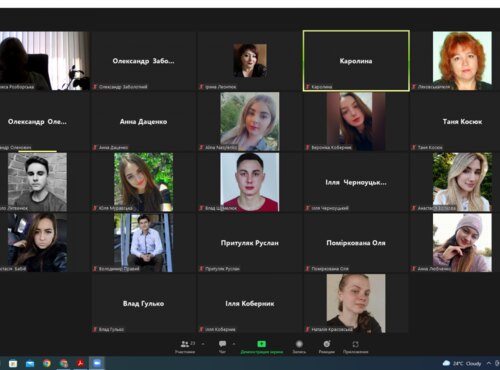The image size is (500, 370).
Task: Open the Mail app in taskbar
Action: click(30, 363)
